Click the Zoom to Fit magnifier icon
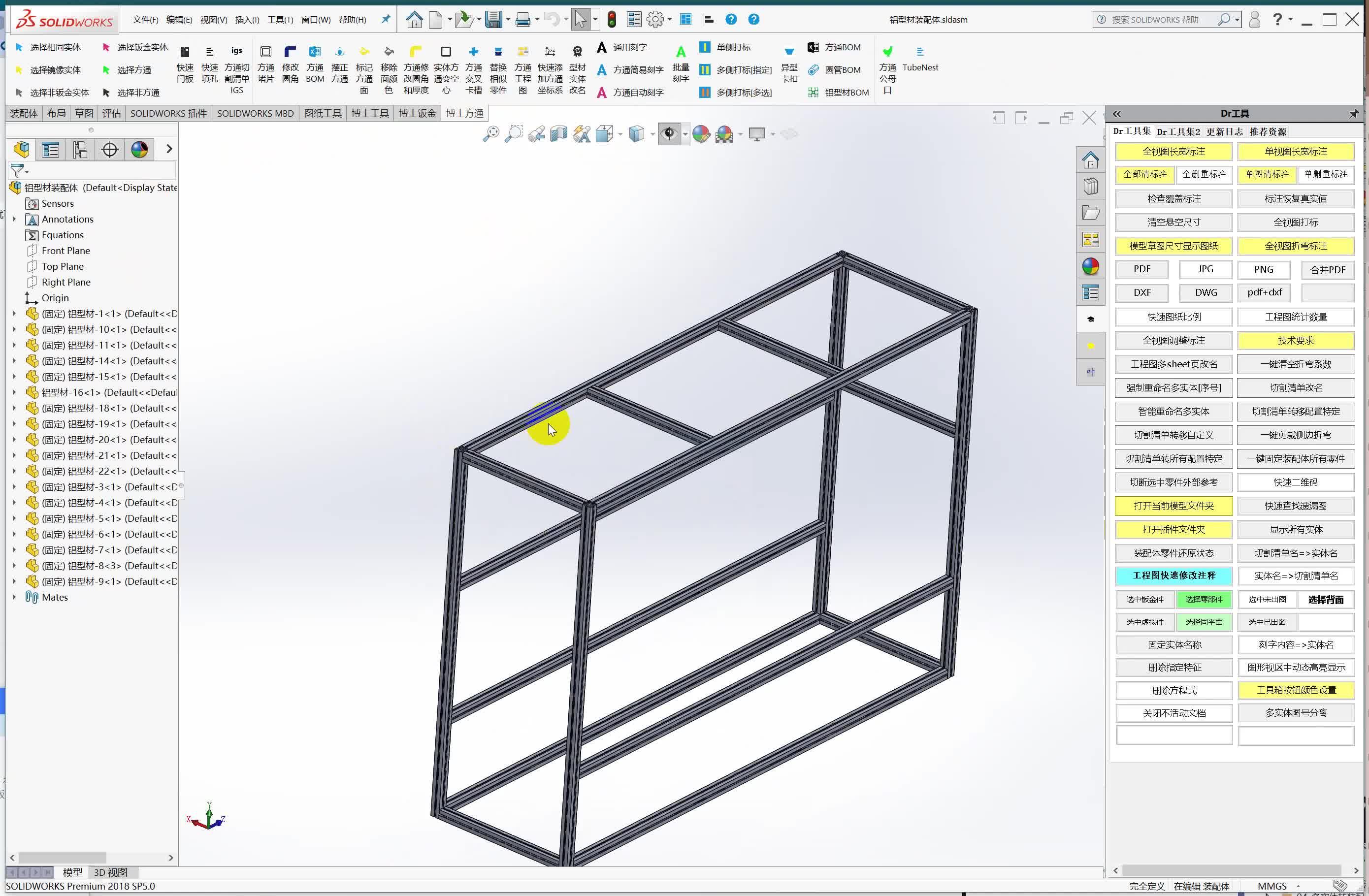 (490, 134)
